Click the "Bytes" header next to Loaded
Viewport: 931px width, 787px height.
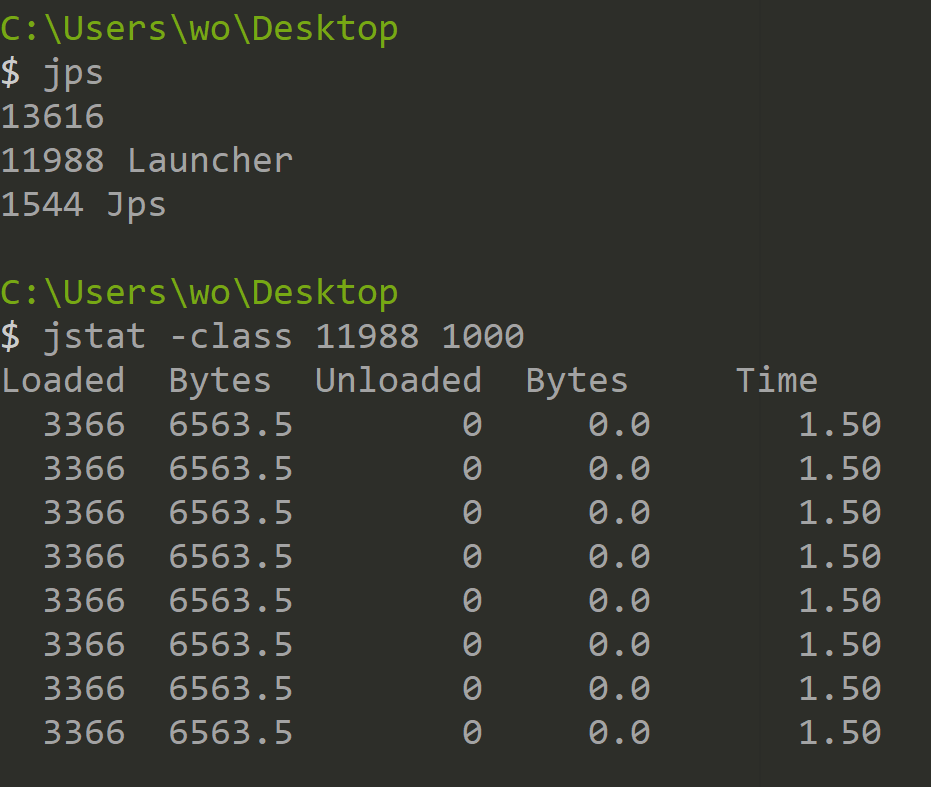coord(220,381)
